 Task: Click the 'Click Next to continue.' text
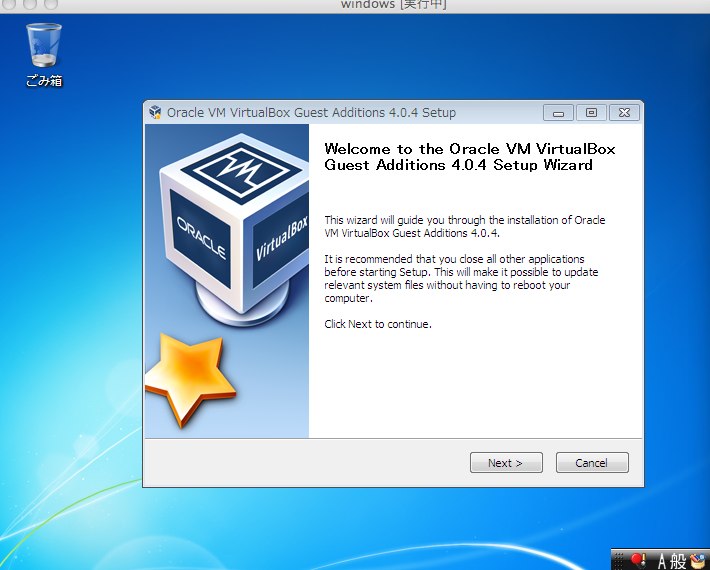pos(378,324)
